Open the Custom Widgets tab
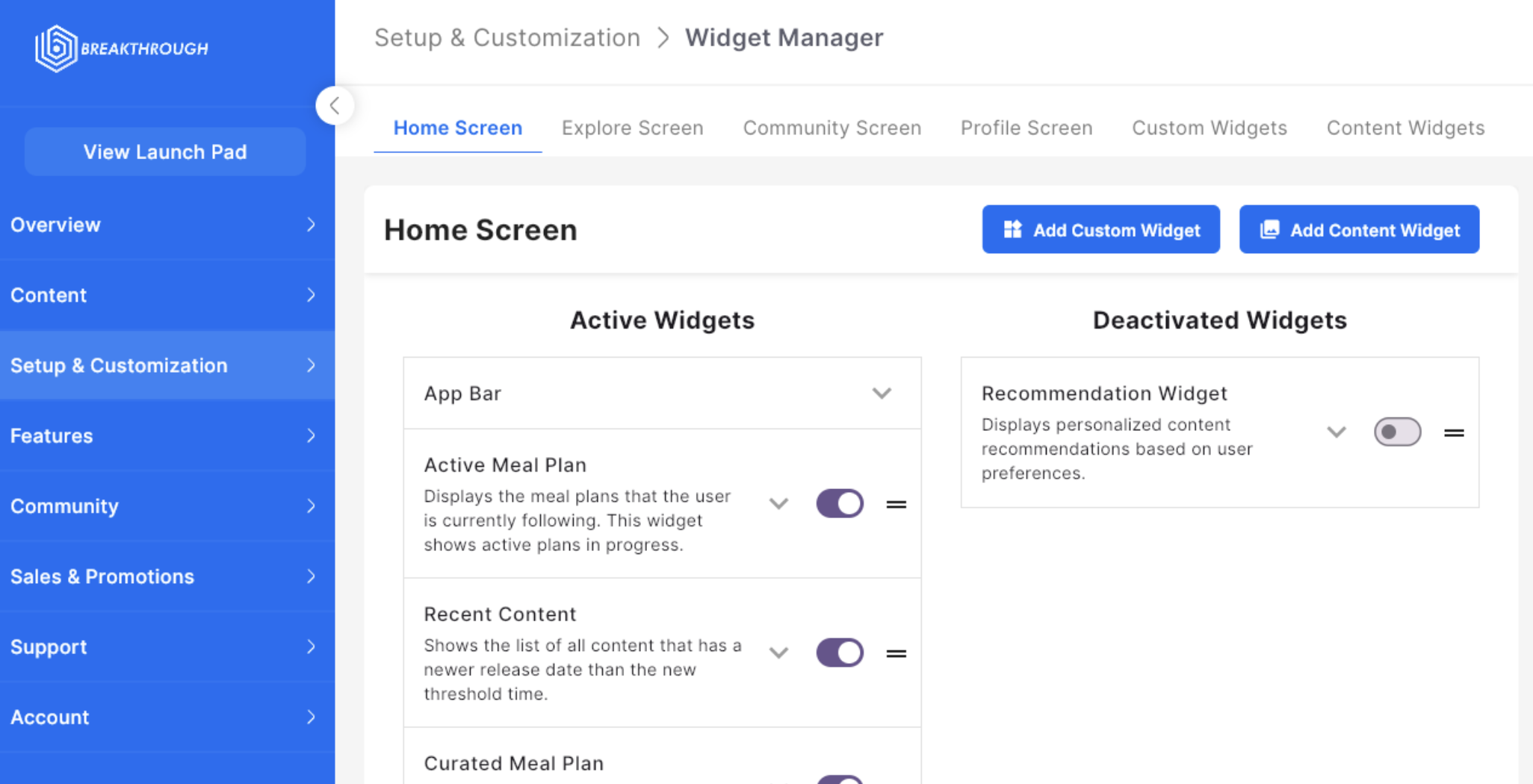The width and height of the screenshot is (1533, 784). click(x=1209, y=128)
